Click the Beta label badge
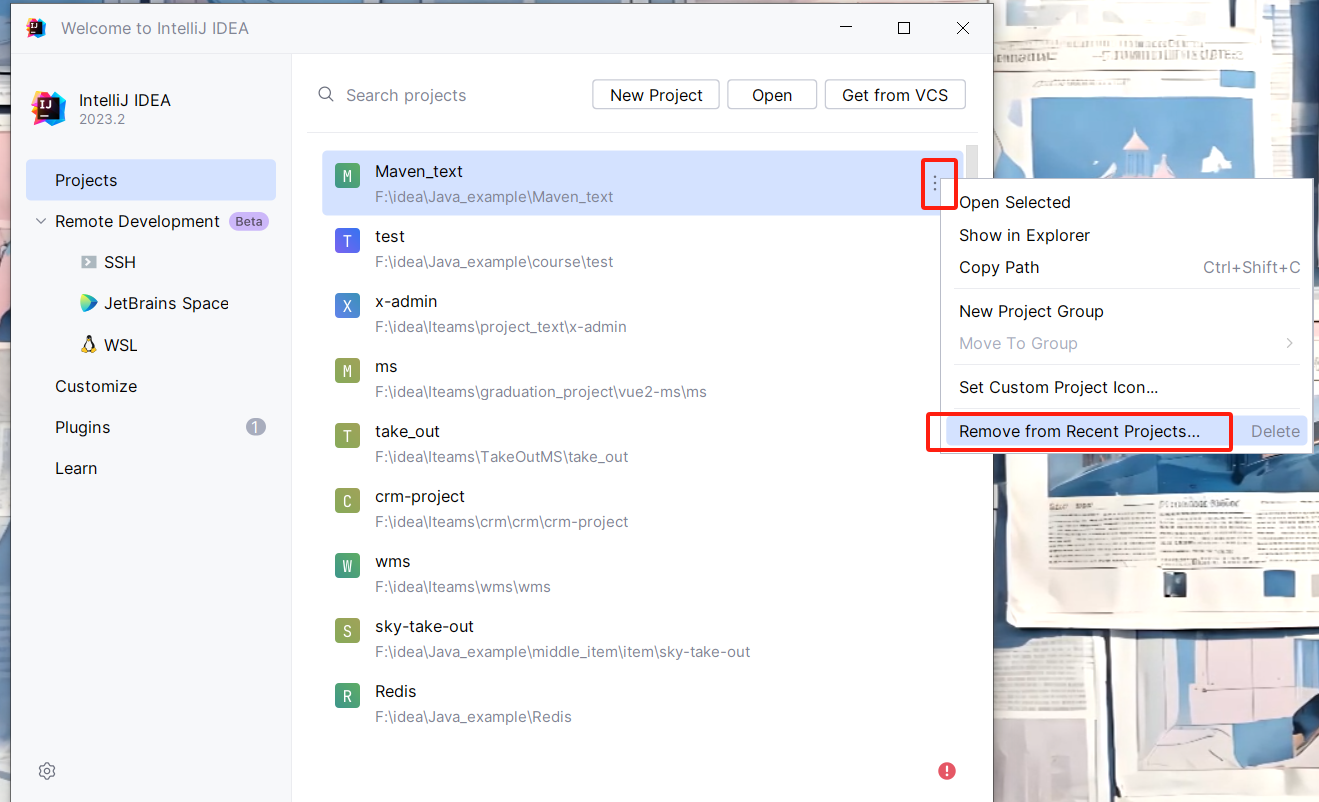This screenshot has width=1319, height=802. 249,221
